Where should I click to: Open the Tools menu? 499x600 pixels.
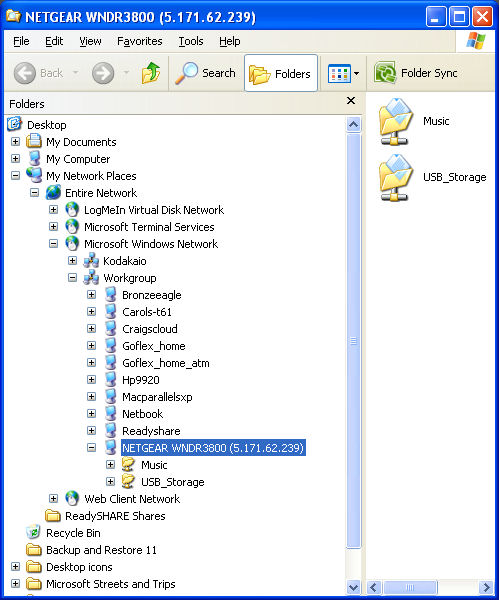191,41
